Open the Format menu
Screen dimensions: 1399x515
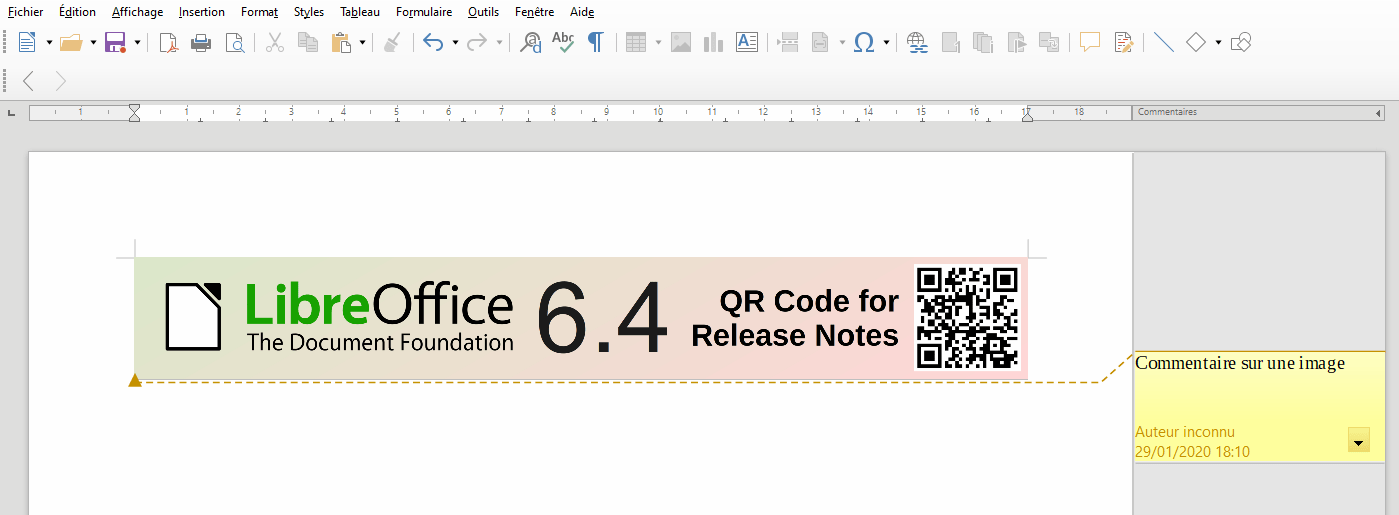click(x=259, y=12)
